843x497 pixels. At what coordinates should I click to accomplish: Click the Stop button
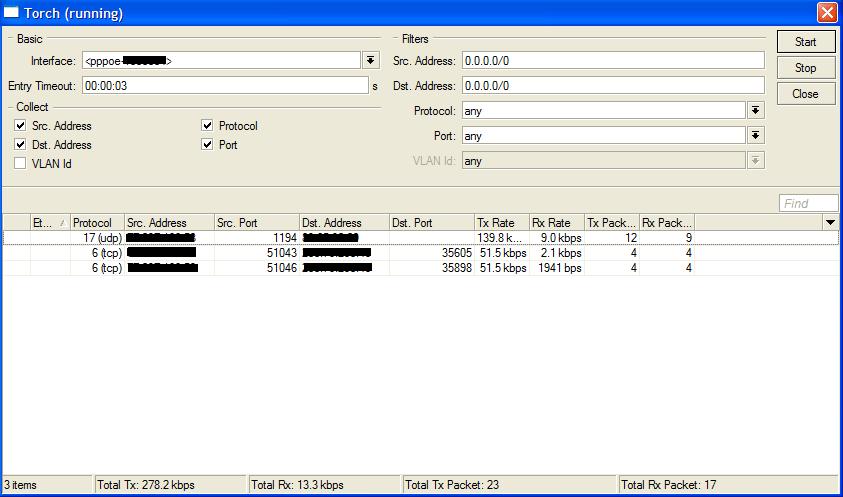click(805, 68)
